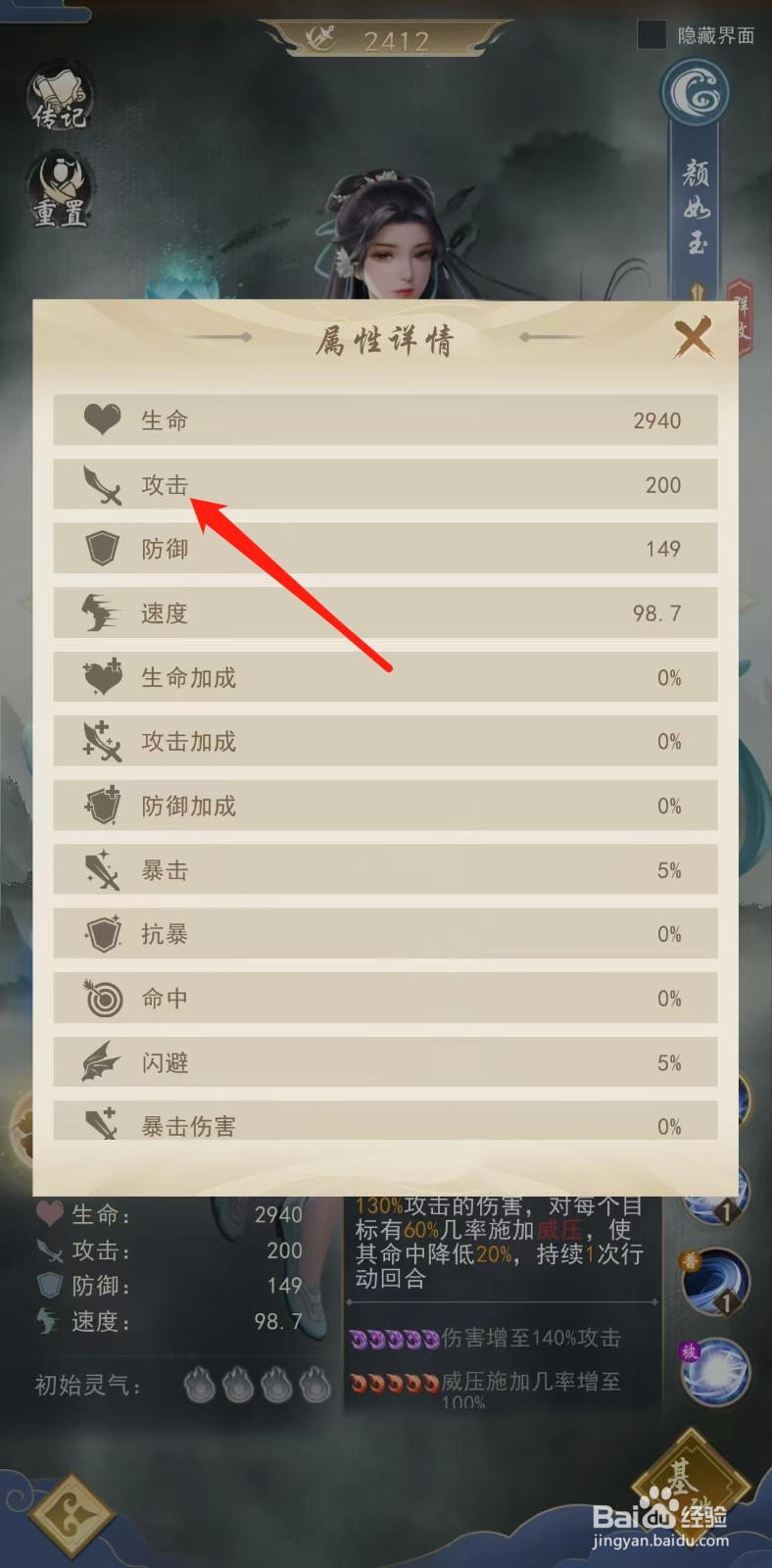Tap the swirl emblem above 颜如玉
The image size is (772, 1568).
coord(698,95)
